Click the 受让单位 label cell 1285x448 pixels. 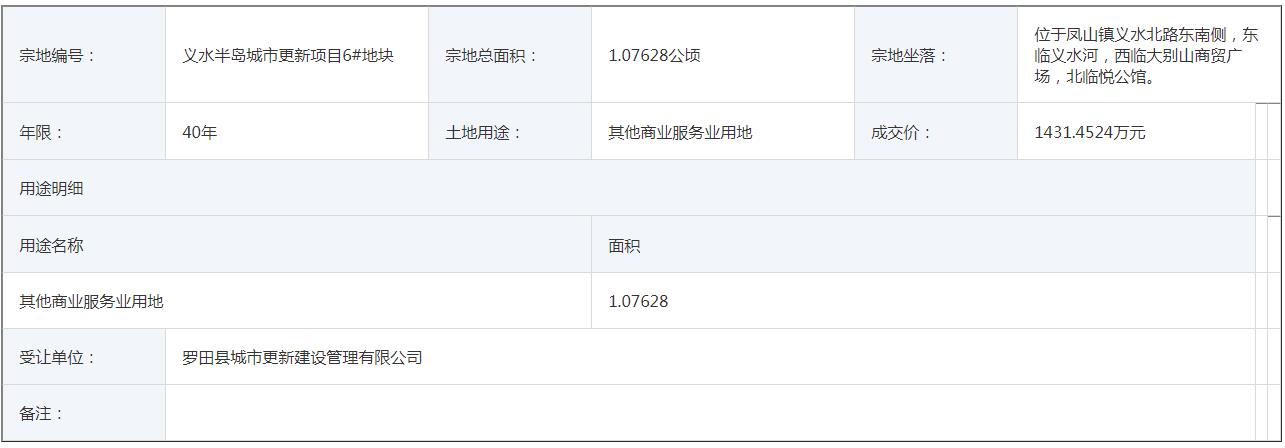tap(84, 357)
